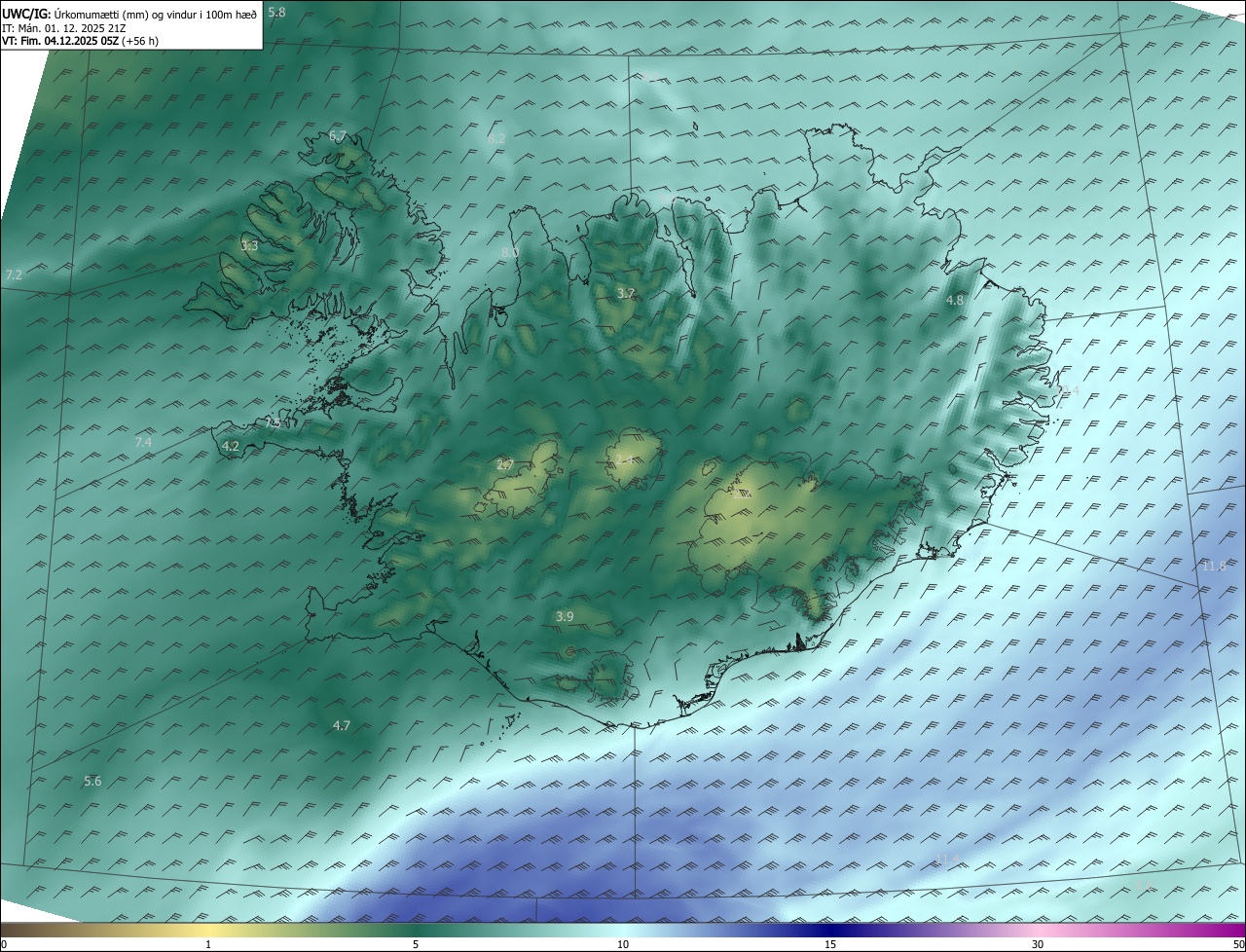This screenshot has width=1246, height=952.
Task: Click the map value "7.2" at the left edge
Action: 13,275
